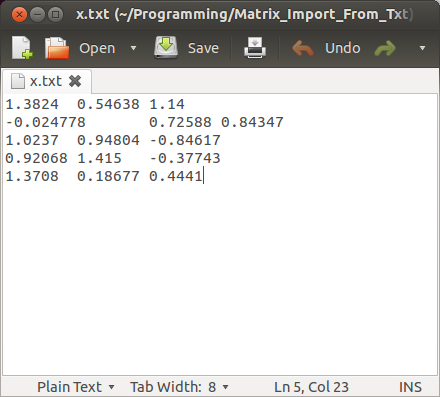Image resolution: width=440 pixels, height=397 pixels.
Task: Click the value 0.84347 in line two
Action: point(252,122)
